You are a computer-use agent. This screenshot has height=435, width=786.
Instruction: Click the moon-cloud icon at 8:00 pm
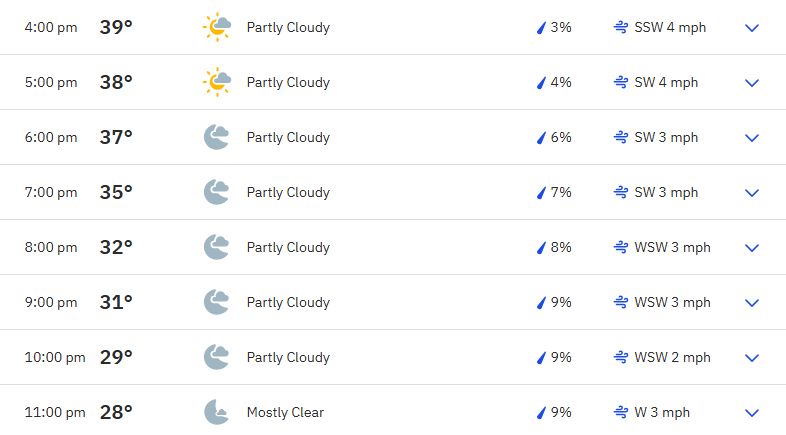(x=217, y=247)
